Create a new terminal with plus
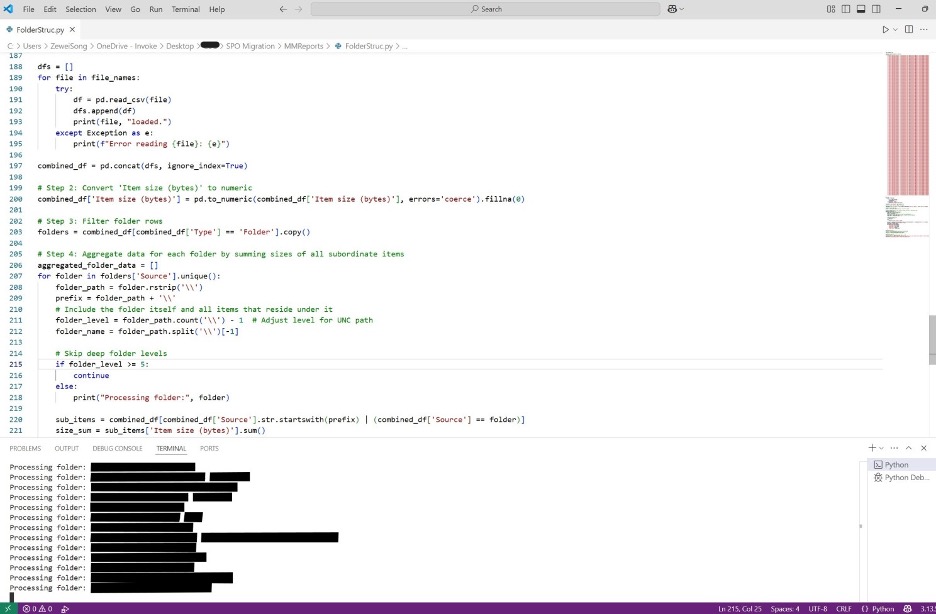 pyautogui.click(x=872, y=448)
